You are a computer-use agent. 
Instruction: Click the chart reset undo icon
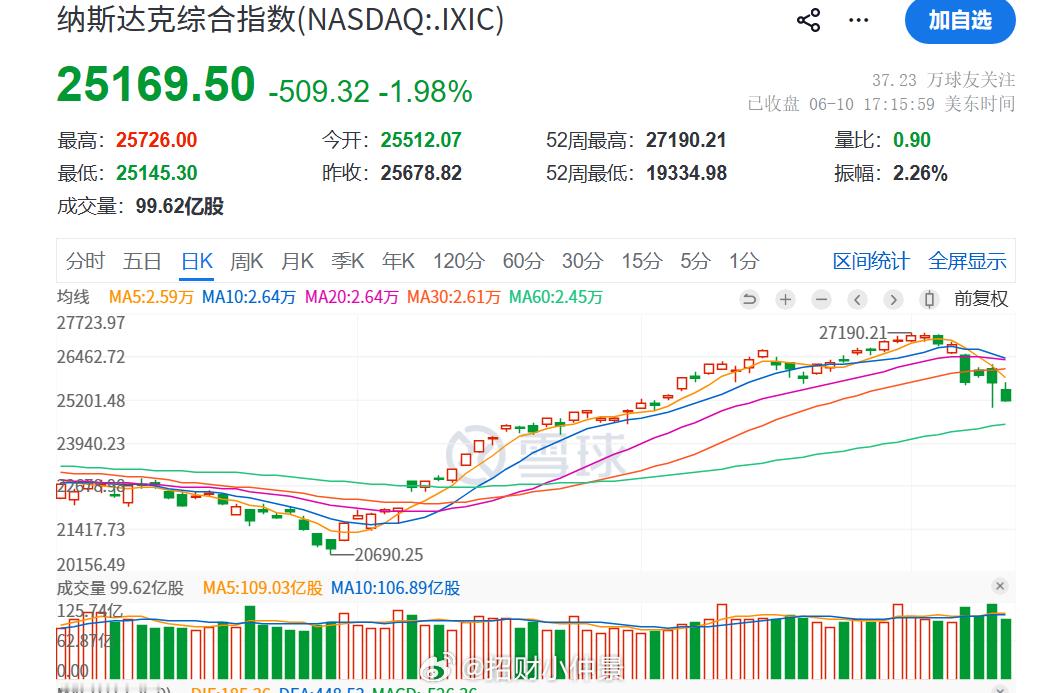(750, 299)
